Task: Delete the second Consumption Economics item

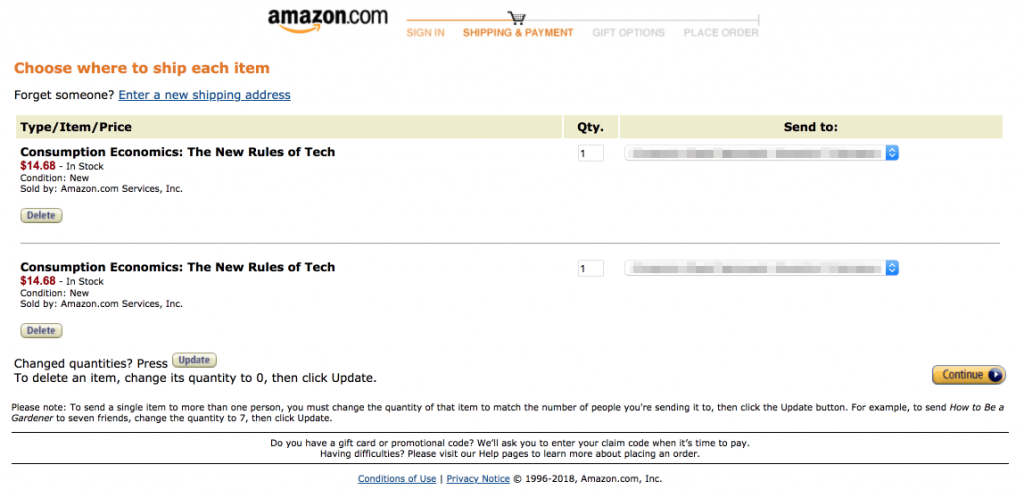Action: click(x=41, y=330)
